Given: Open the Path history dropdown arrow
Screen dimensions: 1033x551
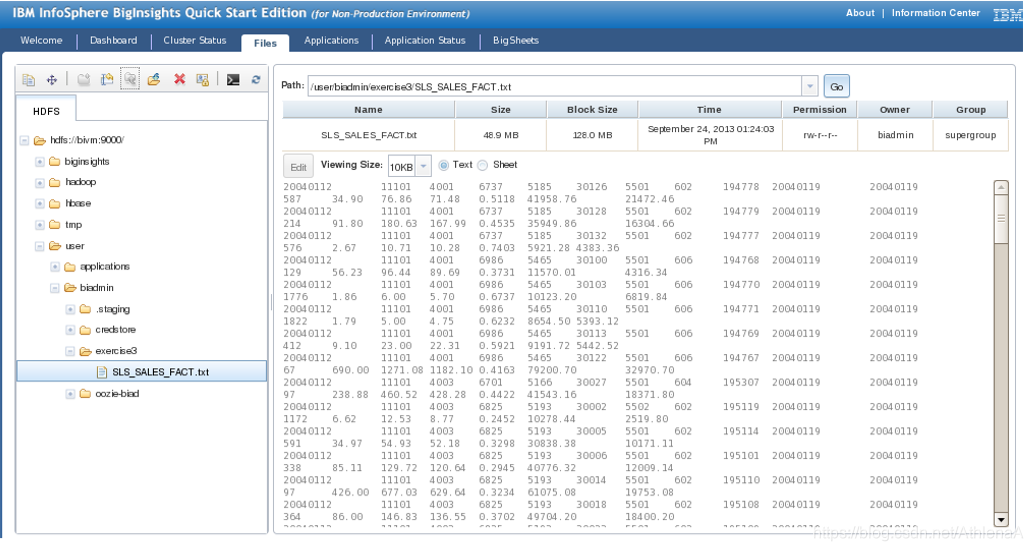Looking at the screenshot, I should click(x=810, y=86).
